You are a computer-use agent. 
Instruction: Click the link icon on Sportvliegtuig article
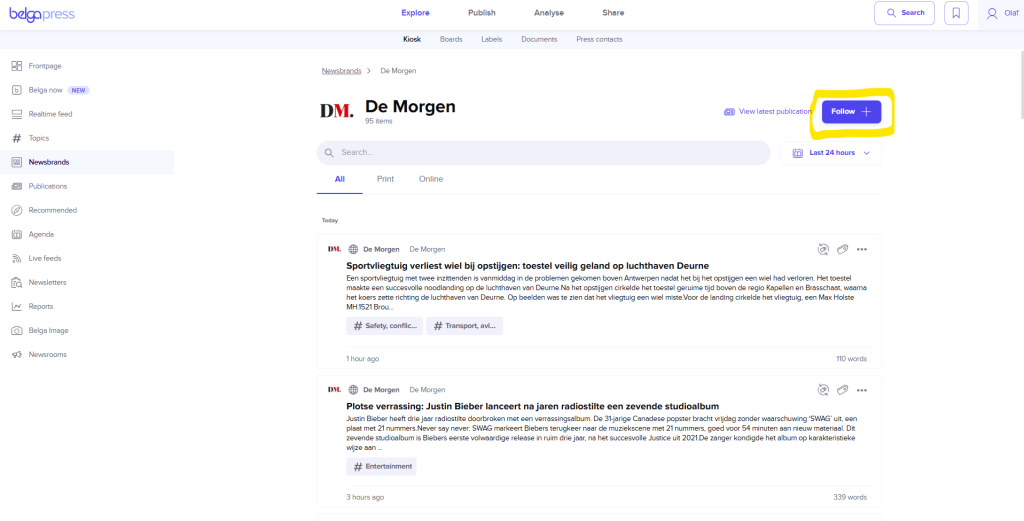(x=842, y=249)
